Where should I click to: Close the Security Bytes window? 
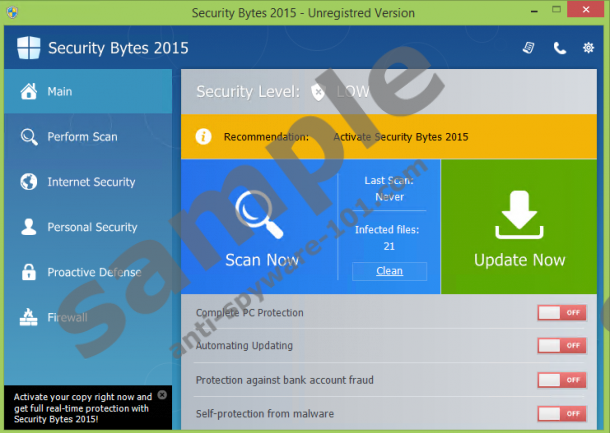[586, 9]
